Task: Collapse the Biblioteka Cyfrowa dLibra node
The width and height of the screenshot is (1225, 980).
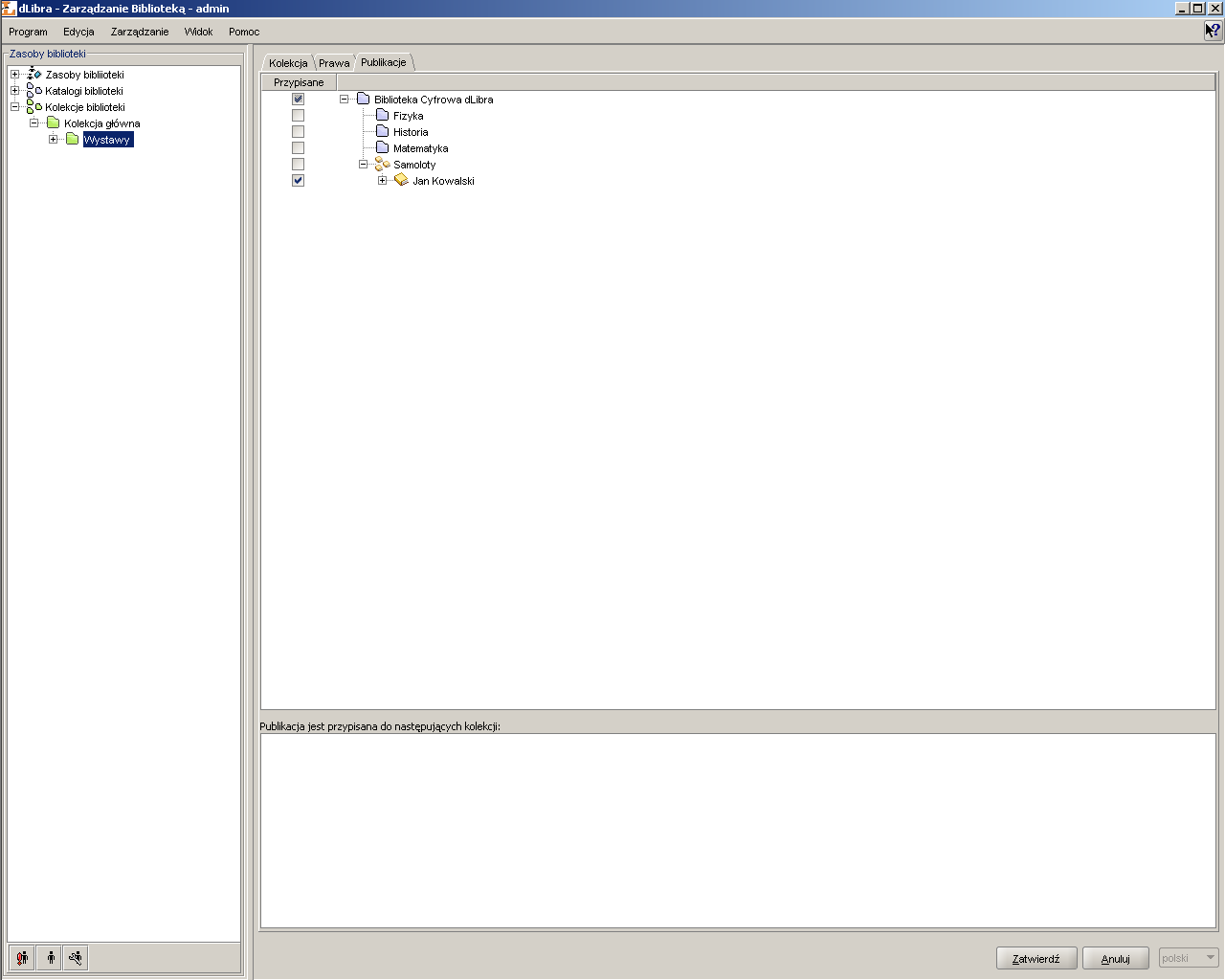Action: 344,100
